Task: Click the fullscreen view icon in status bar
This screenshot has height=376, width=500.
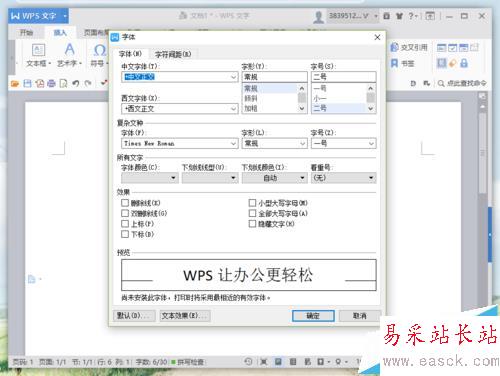Action: 264,362
